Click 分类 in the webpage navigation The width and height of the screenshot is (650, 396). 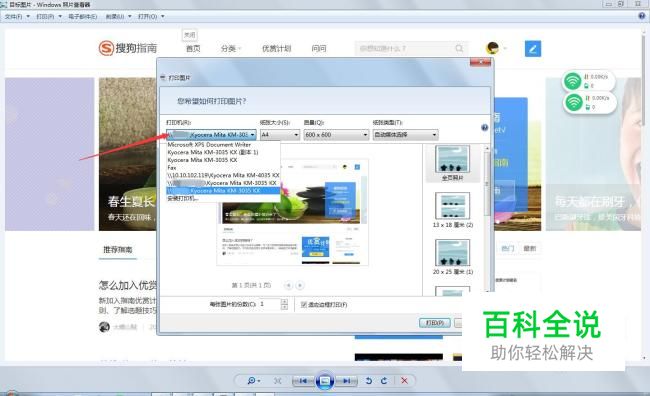[229, 49]
